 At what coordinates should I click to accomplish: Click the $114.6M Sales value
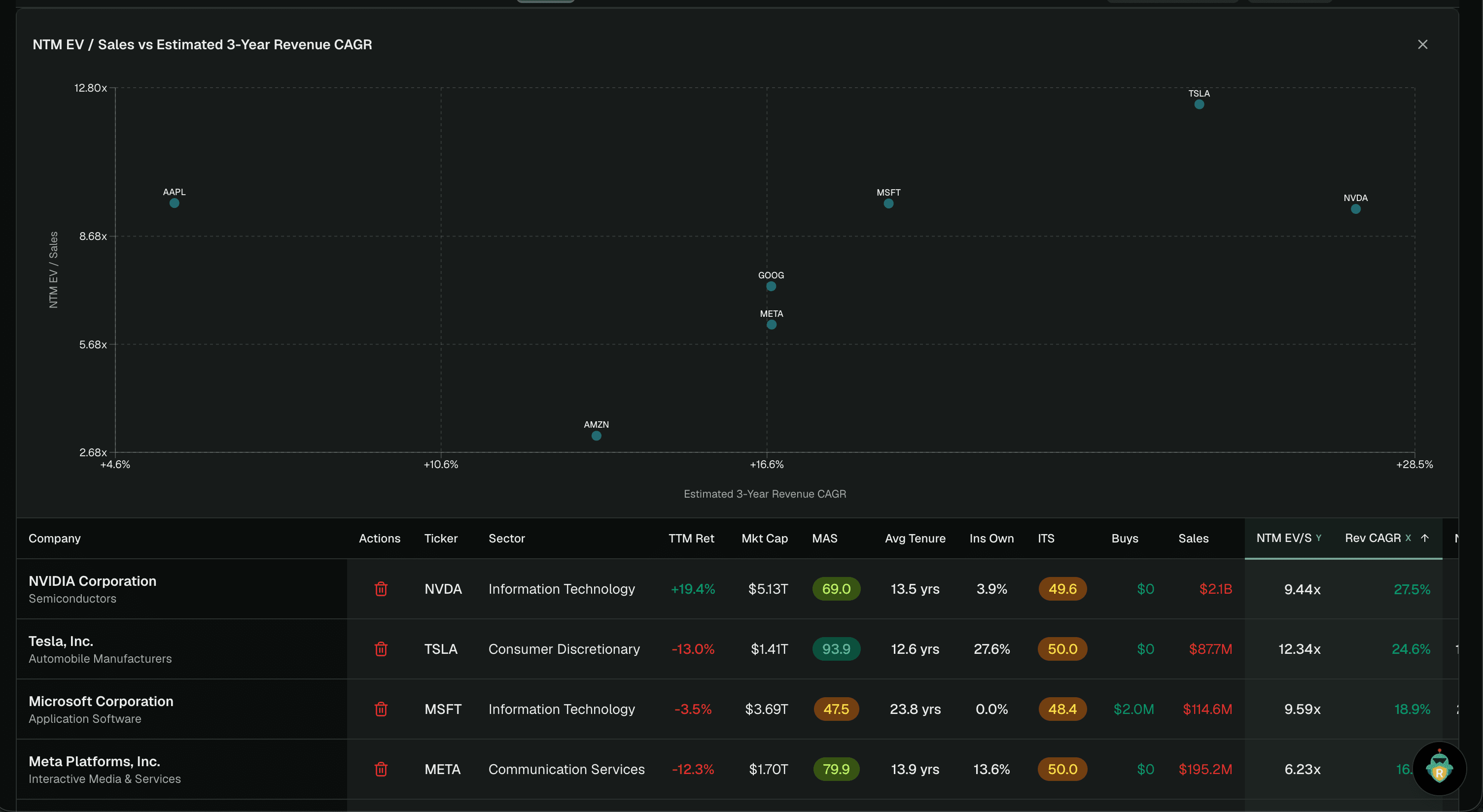click(1207, 709)
